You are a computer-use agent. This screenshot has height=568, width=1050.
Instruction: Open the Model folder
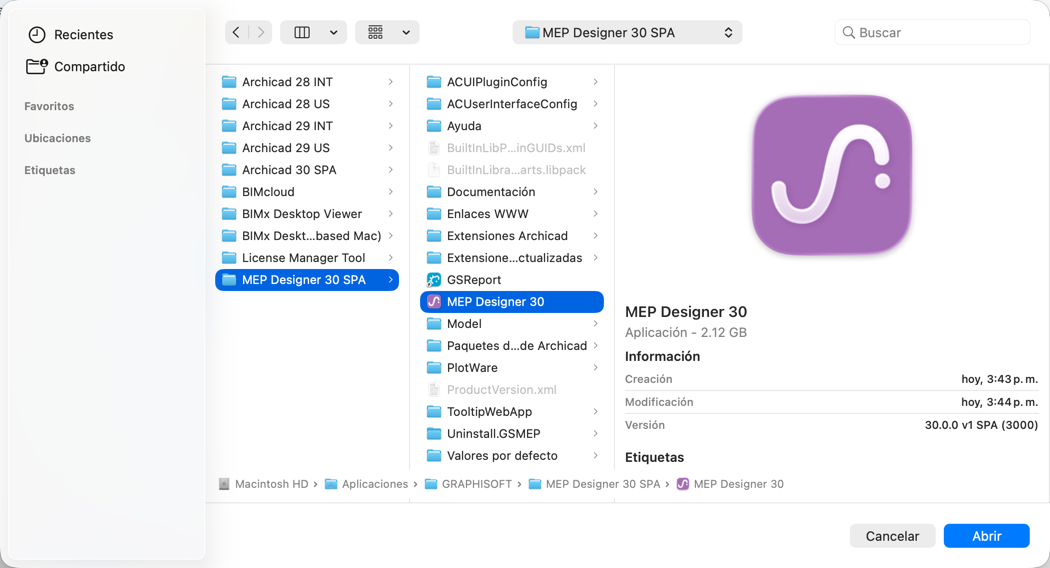[512, 324]
